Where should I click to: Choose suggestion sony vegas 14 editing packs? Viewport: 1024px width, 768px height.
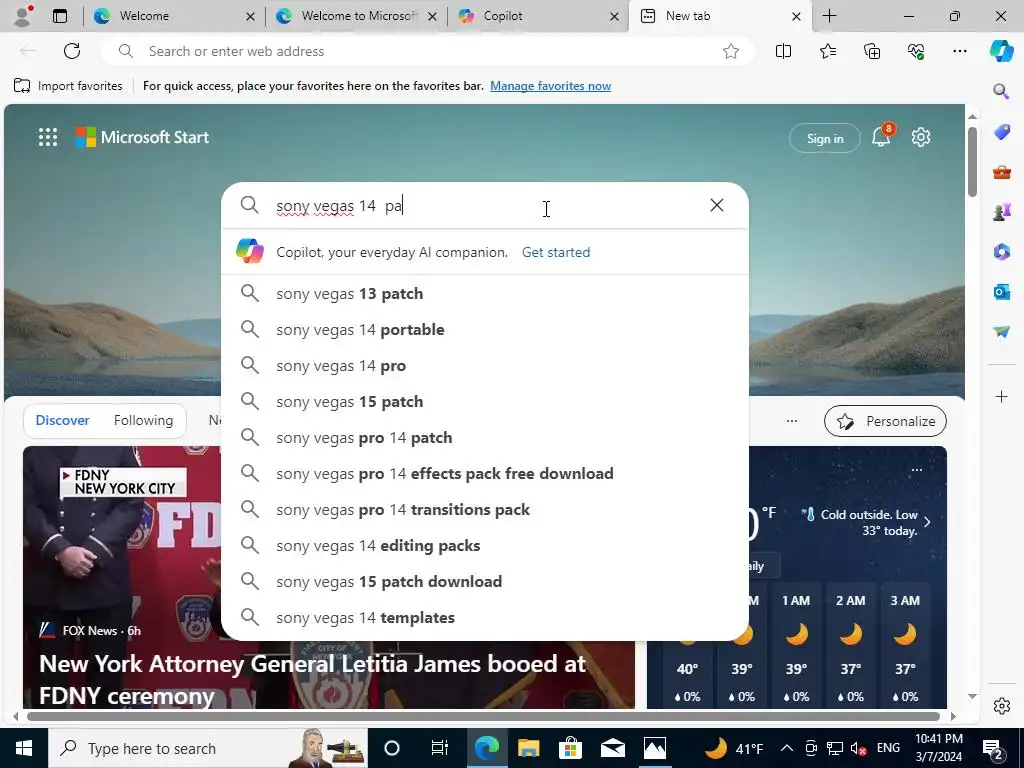coord(485,545)
